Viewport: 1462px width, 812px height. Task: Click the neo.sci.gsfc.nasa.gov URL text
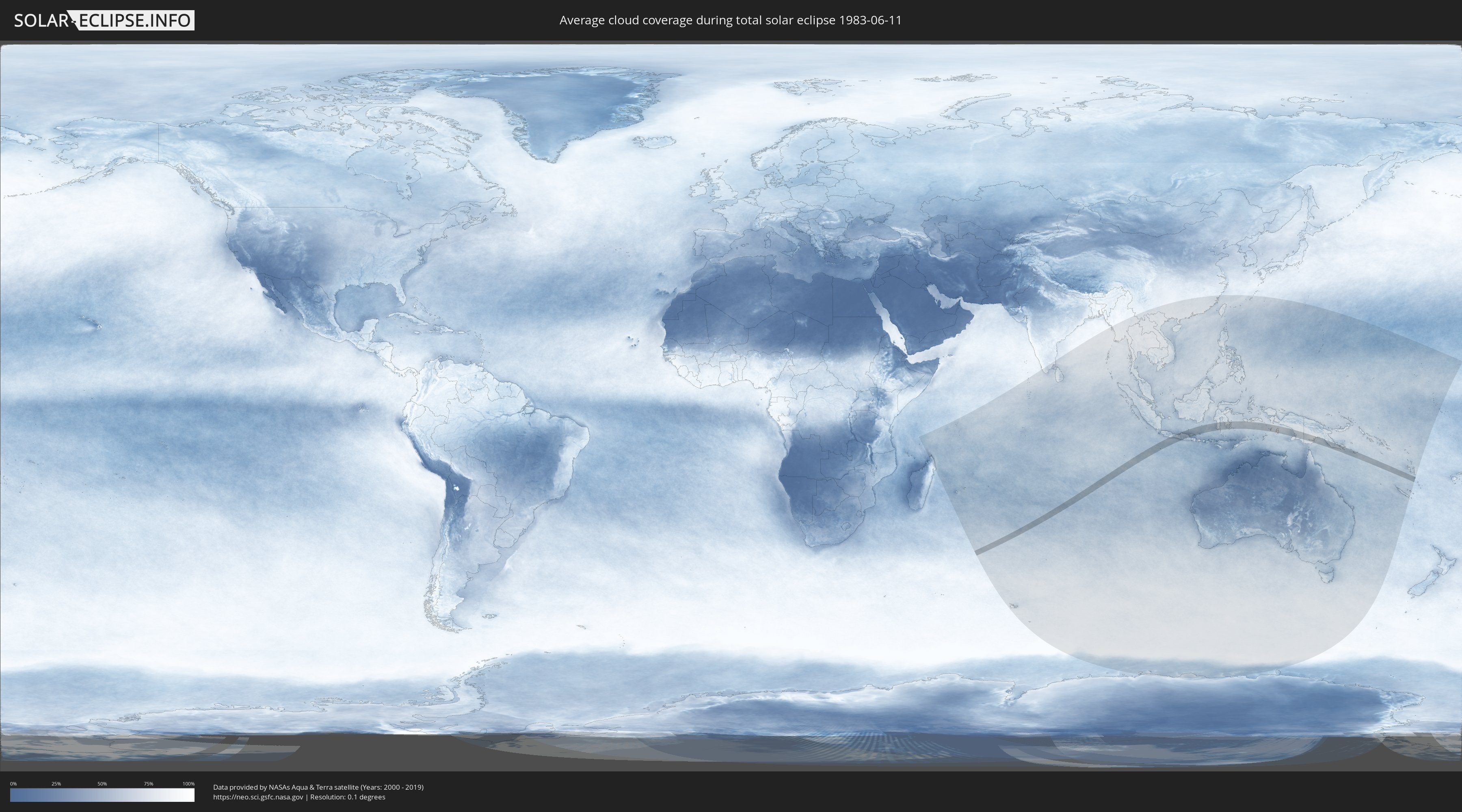(258, 797)
